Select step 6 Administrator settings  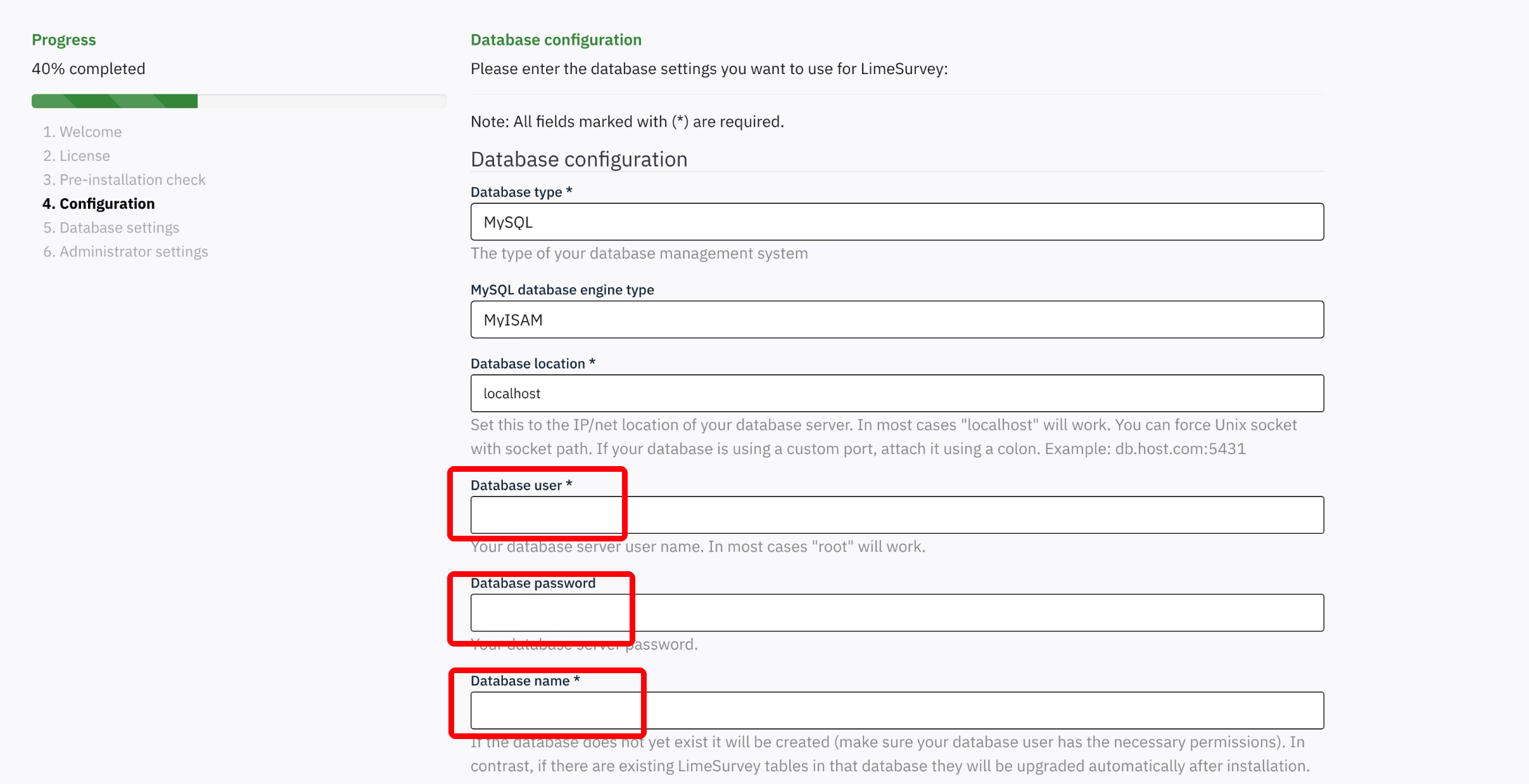pyautogui.click(x=125, y=252)
